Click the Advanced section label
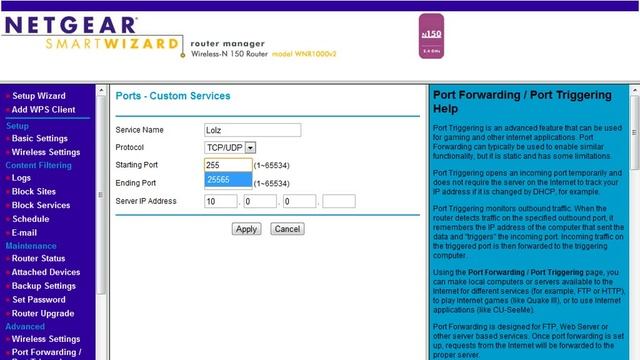The width and height of the screenshot is (640, 360). [x=25, y=327]
